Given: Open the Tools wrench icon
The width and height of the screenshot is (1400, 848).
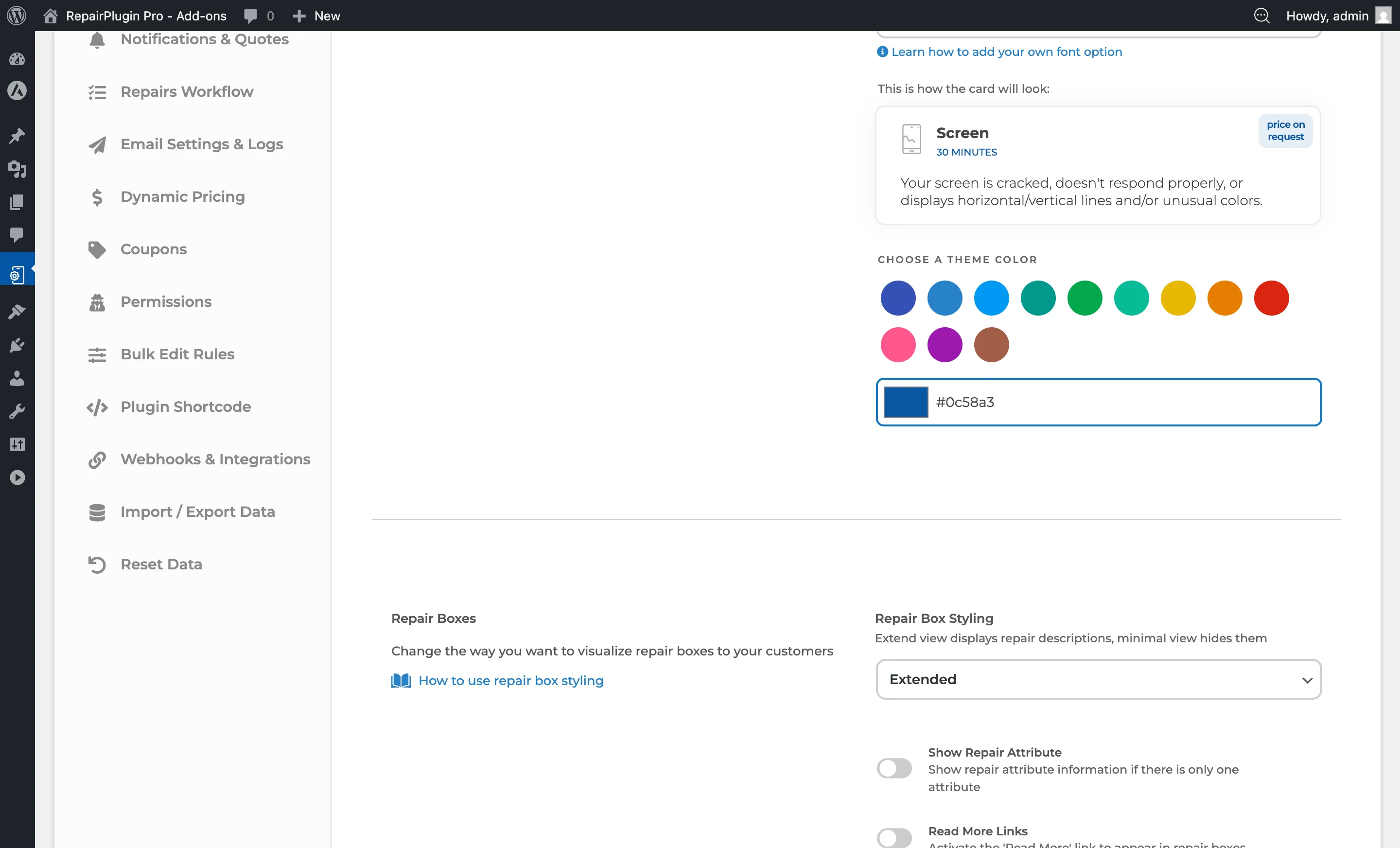Looking at the screenshot, I should [17, 411].
